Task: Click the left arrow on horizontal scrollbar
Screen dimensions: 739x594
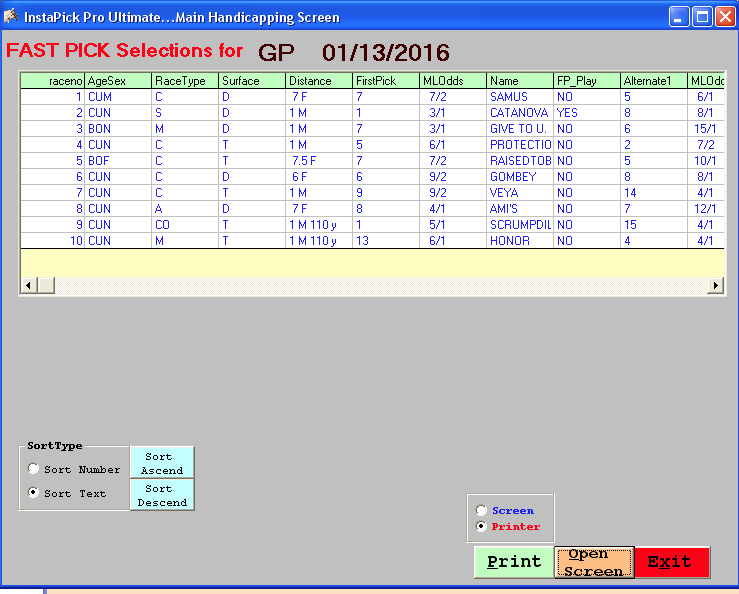Action: pos(29,285)
